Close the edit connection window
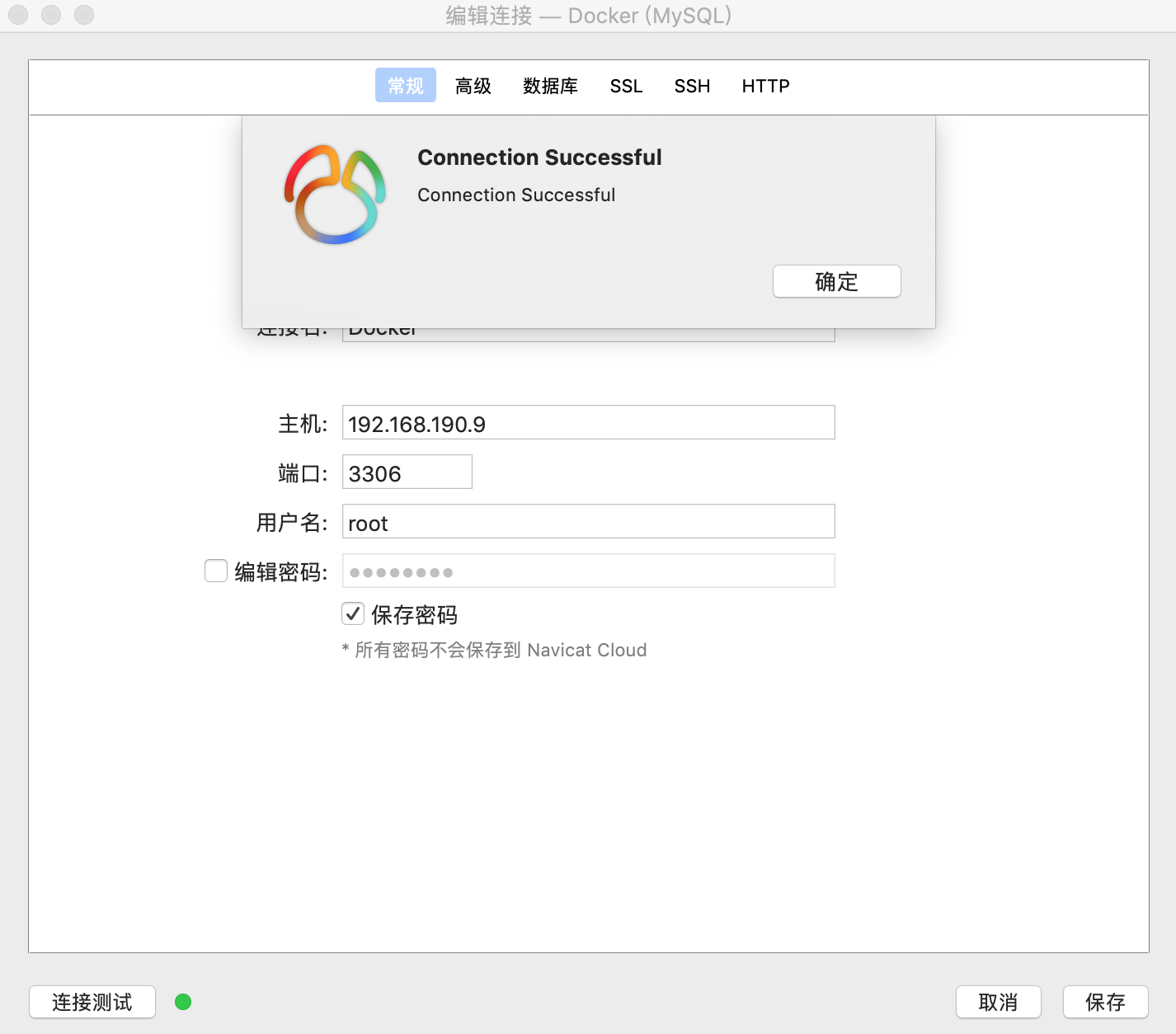This screenshot has height=1034, width=1176. click(x=18, y=15)
